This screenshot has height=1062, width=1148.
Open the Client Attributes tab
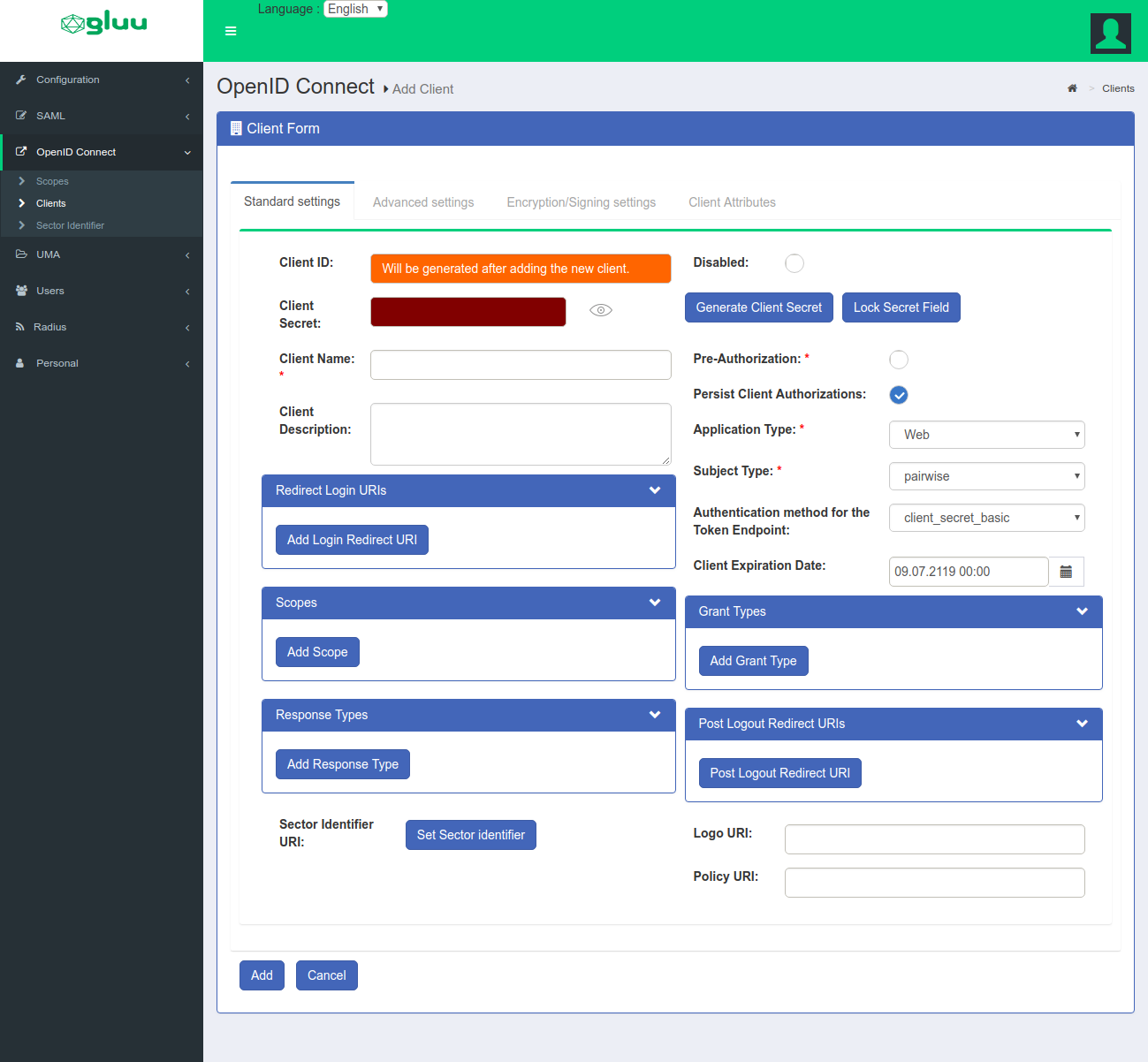point(732,202)
